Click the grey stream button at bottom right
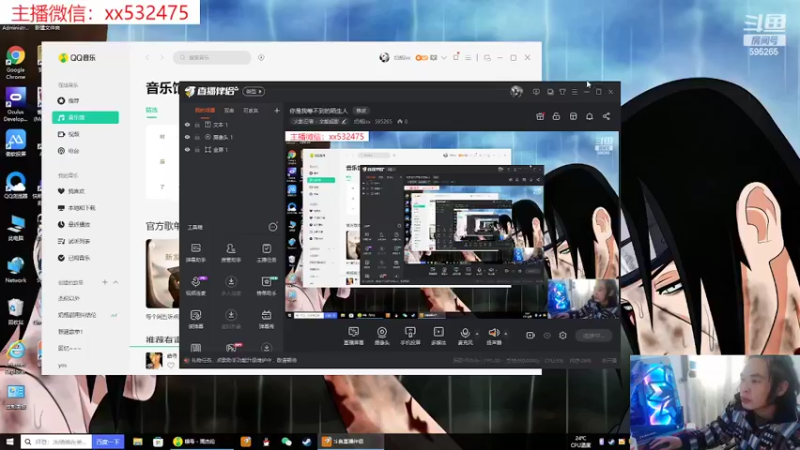The width and height of the screenshot is (800, 450). [594, 336]
